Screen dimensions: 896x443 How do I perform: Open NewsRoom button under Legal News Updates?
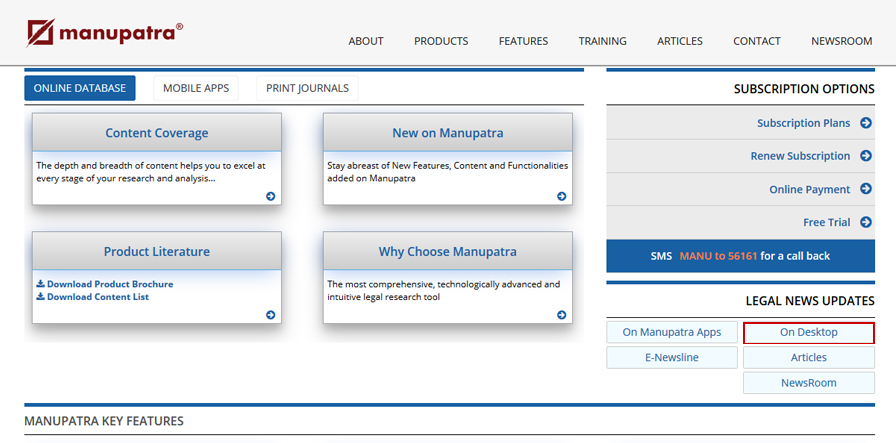pos(809,382)
